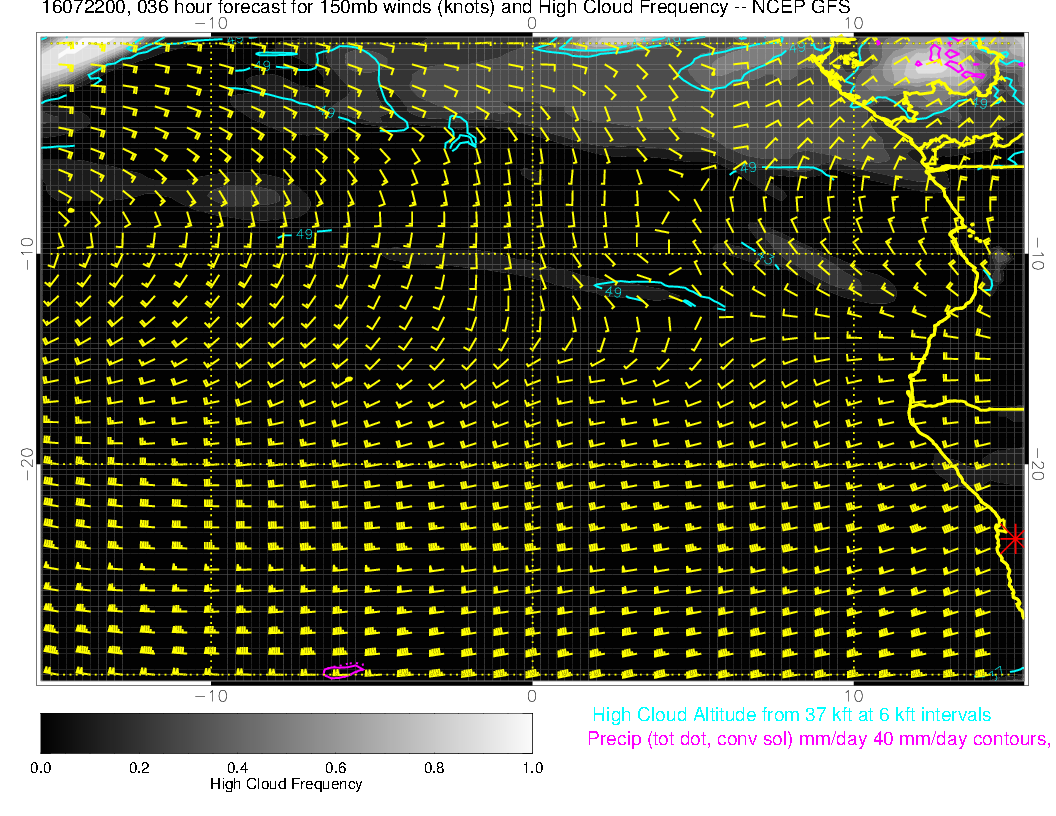
Task: Click the 0.0 tick label under the colorbar
Action: [40, 768]
